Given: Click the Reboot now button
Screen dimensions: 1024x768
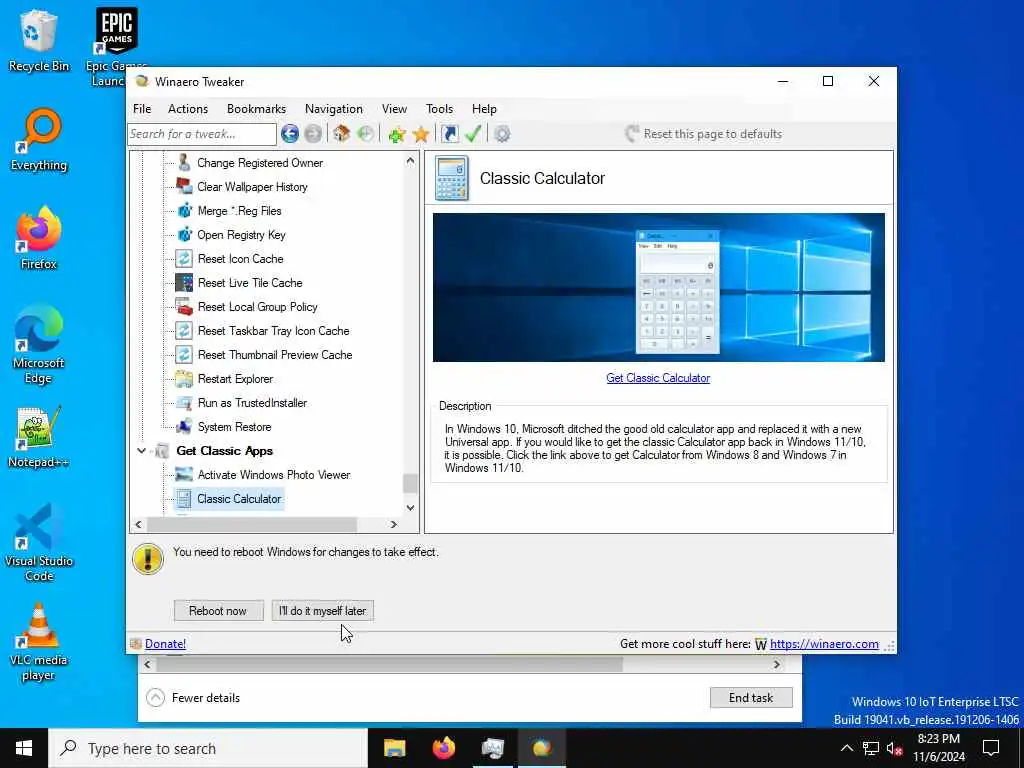Looking at the screenshot, I should coord(218,611).
